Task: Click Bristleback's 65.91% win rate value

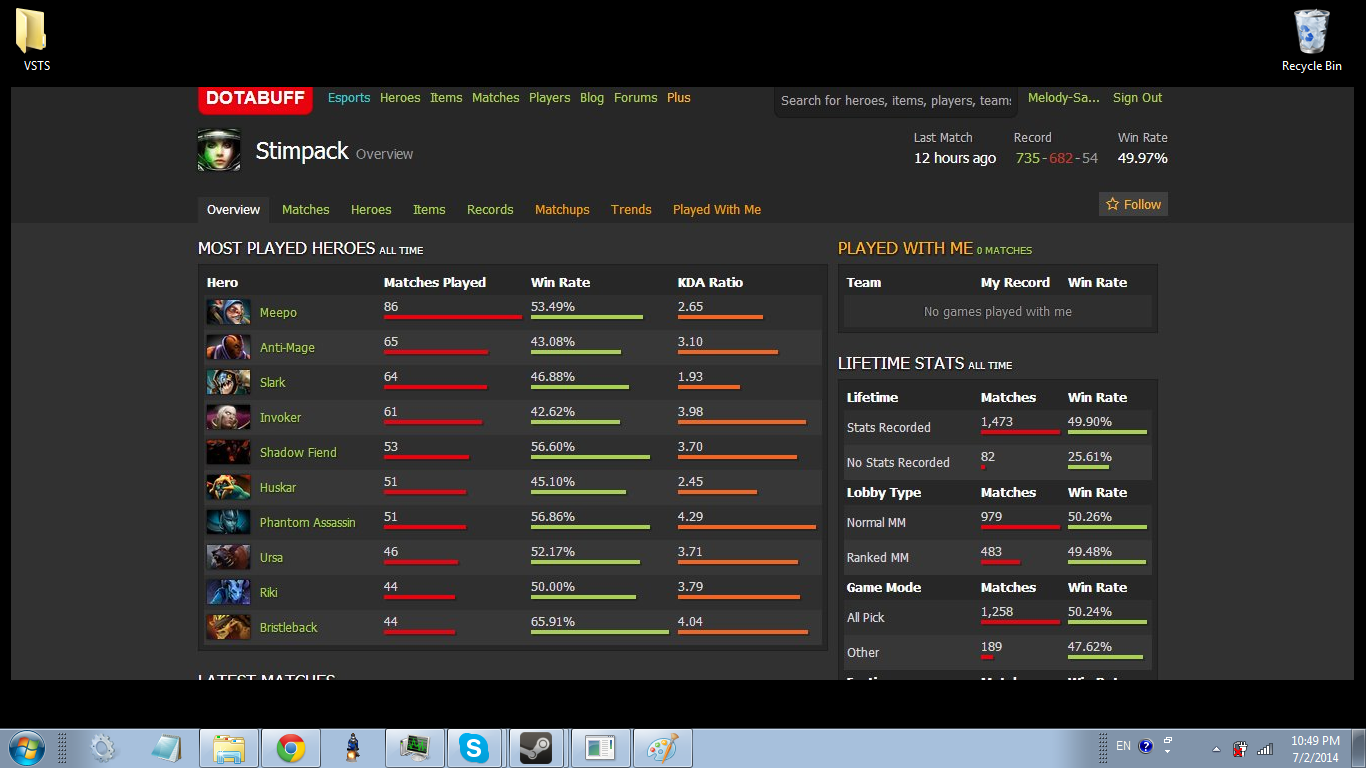Action: 553,622
